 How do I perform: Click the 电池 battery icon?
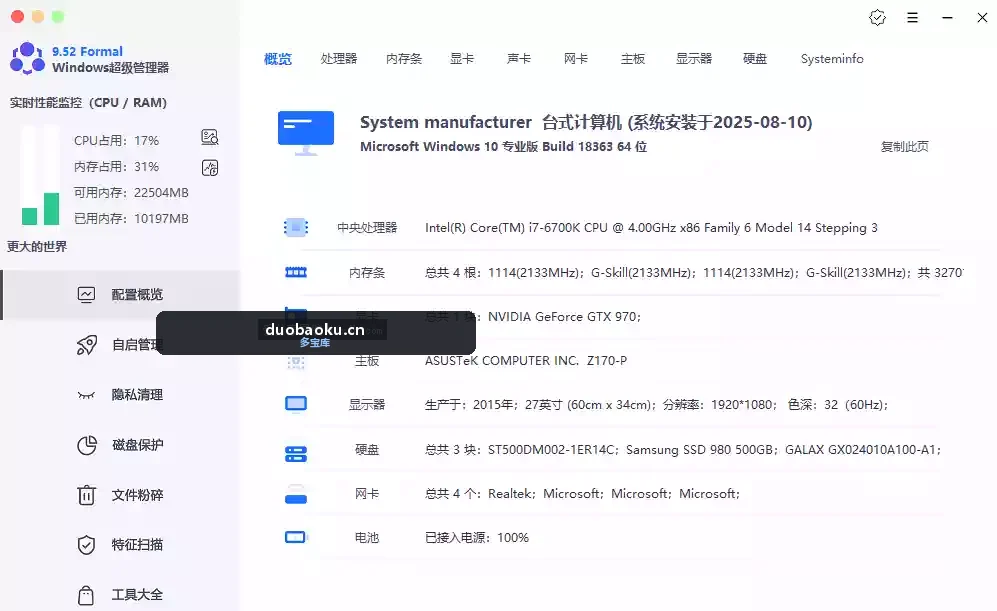296,537
